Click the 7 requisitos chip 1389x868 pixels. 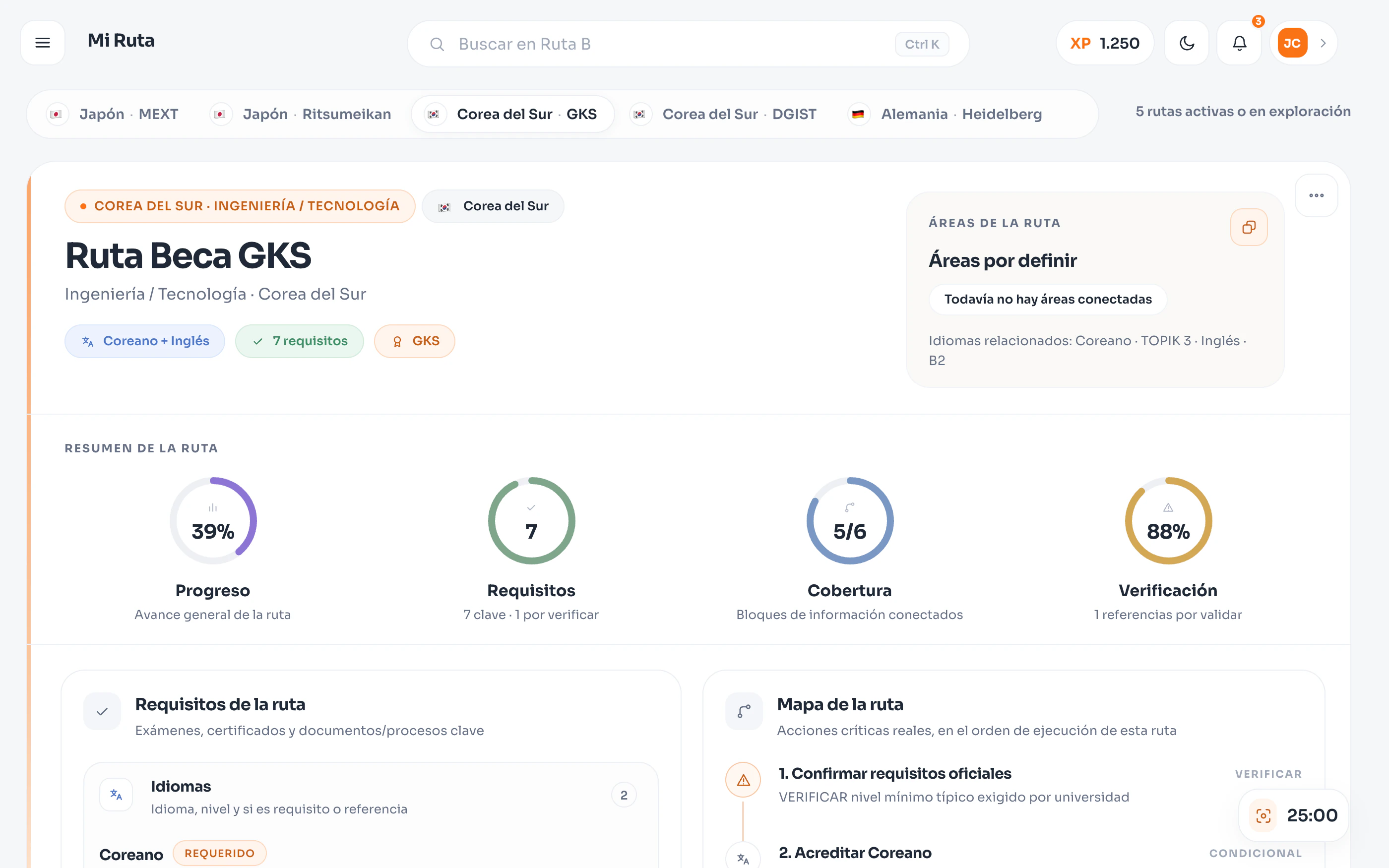tap(300, 341)
